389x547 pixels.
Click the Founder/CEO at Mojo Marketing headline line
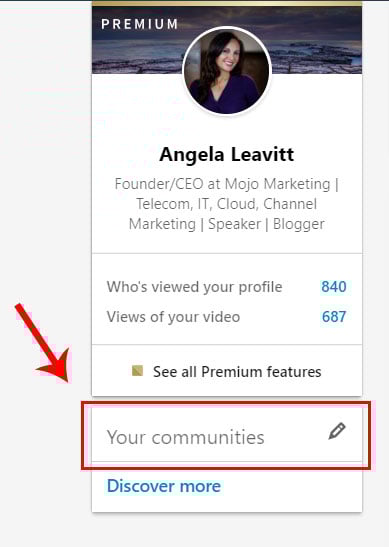pos(227,184)
